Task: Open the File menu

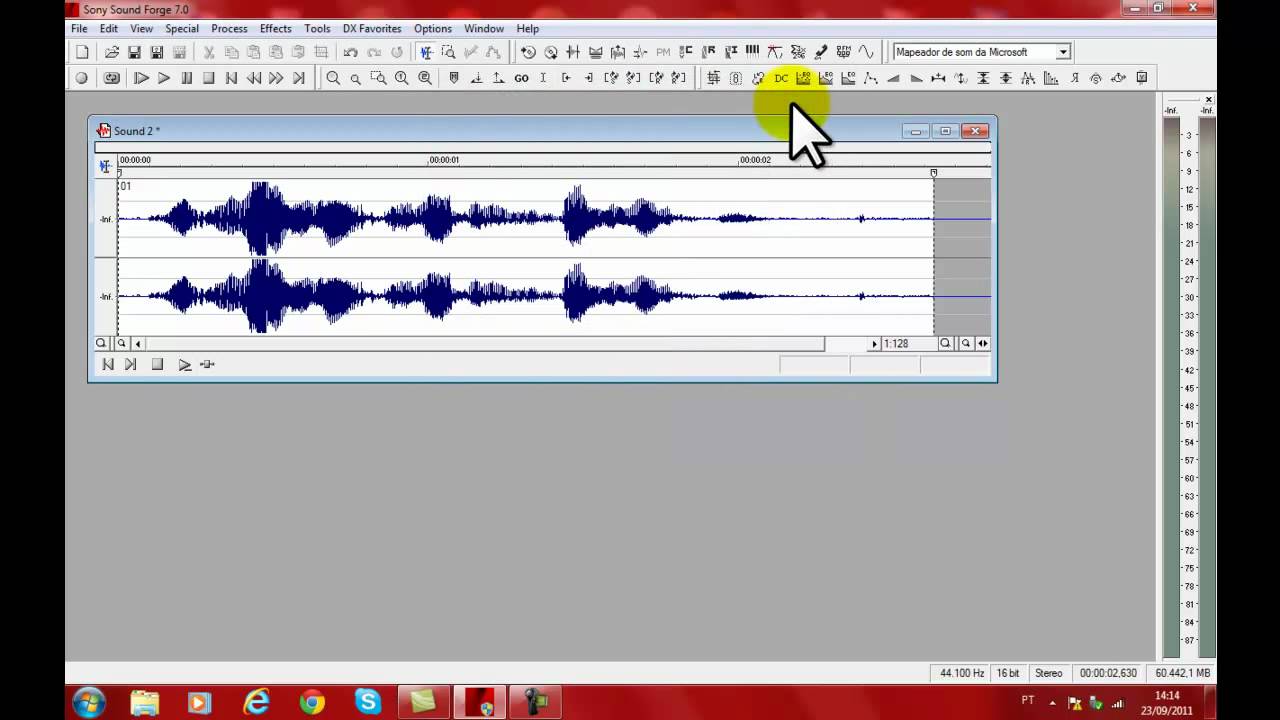Action: click(79, 29)
